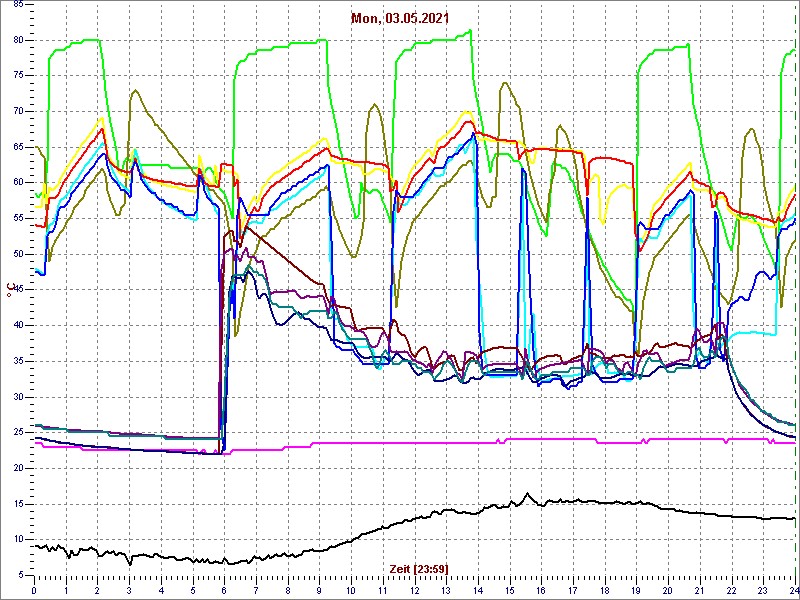Viewport: 800px width, 600px height.
Task: Select the 65 value on the temperature axis
Action: (x=16, y=147)
